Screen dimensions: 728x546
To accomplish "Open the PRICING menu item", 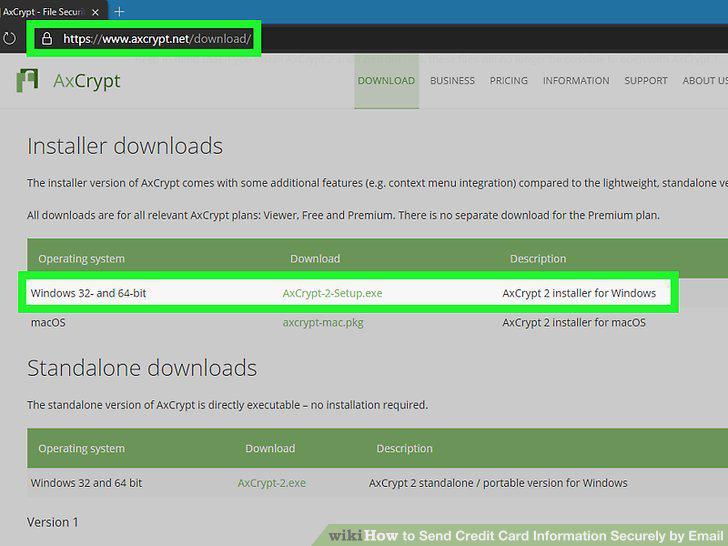I will tap(508, 81).
